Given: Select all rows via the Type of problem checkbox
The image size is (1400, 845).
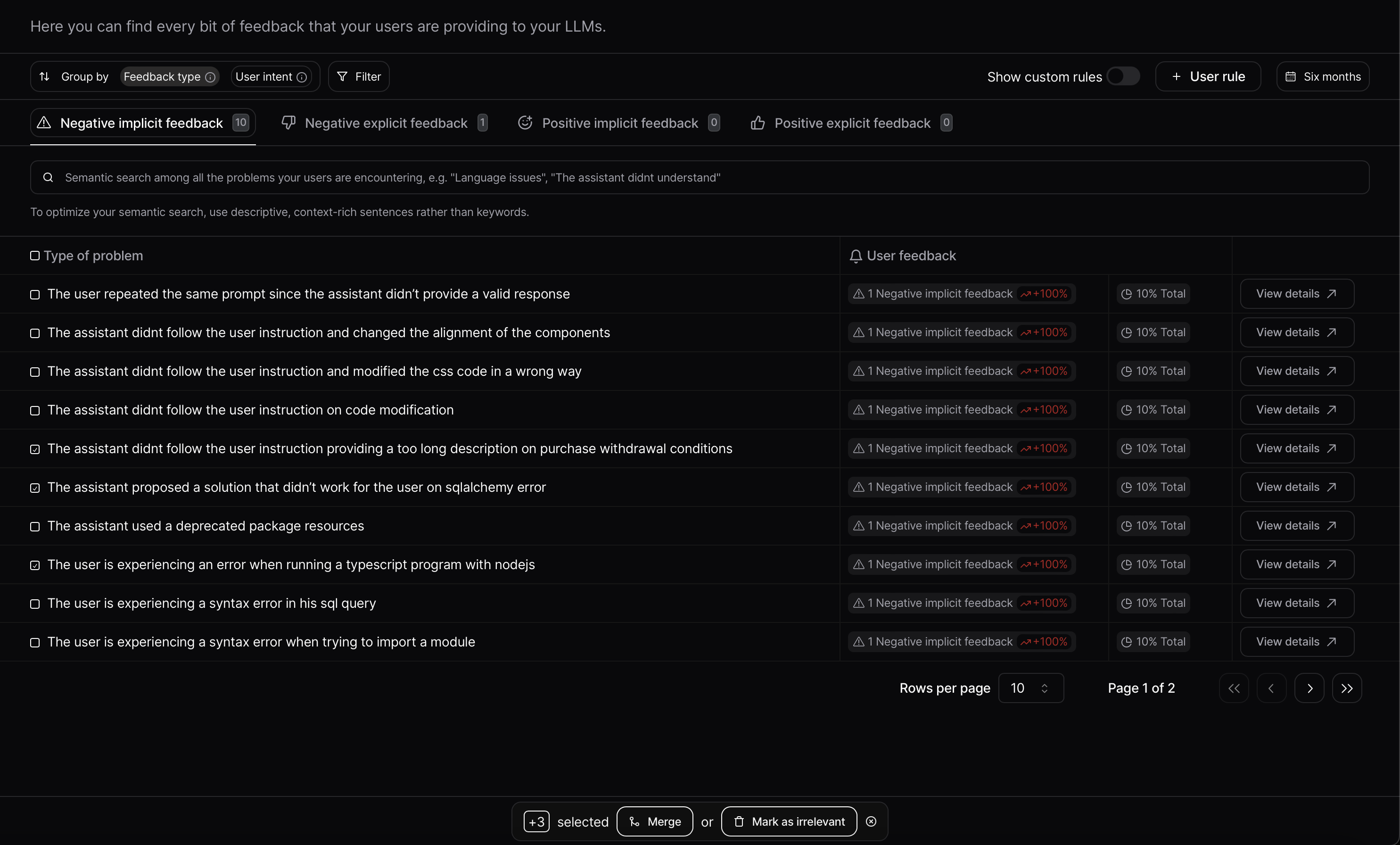Looking at the screenshot, I should pos(35,256).
